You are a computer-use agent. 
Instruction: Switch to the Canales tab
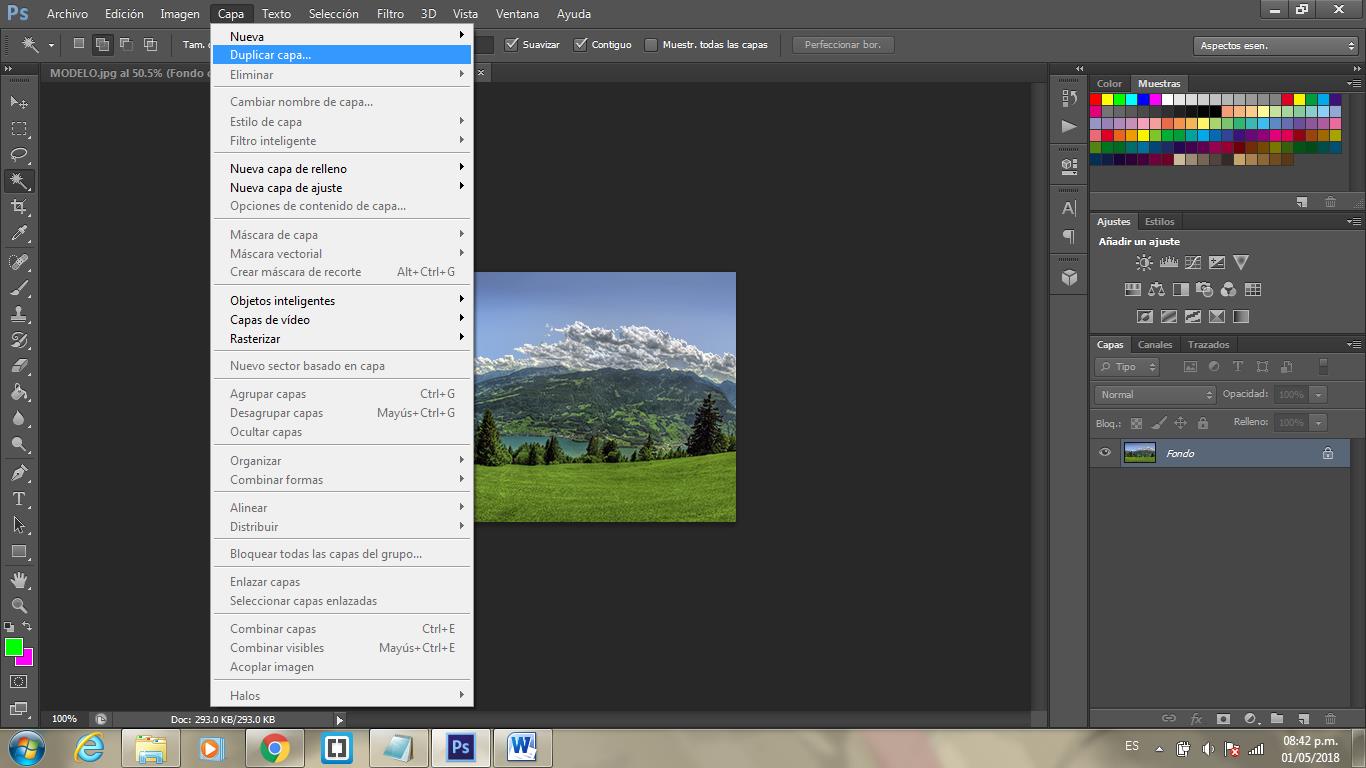coord(1155,345)
